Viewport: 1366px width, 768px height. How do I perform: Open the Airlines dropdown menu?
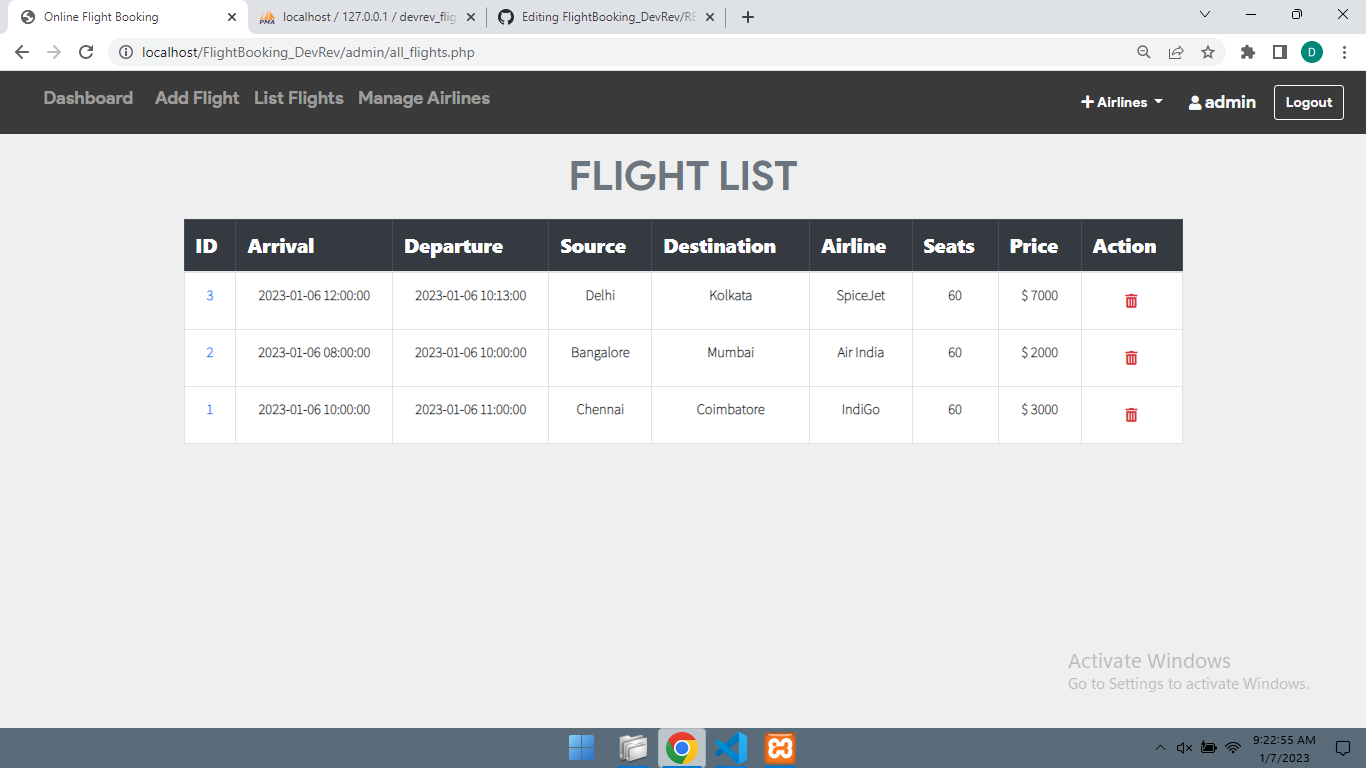click(x=1121, y=101)
